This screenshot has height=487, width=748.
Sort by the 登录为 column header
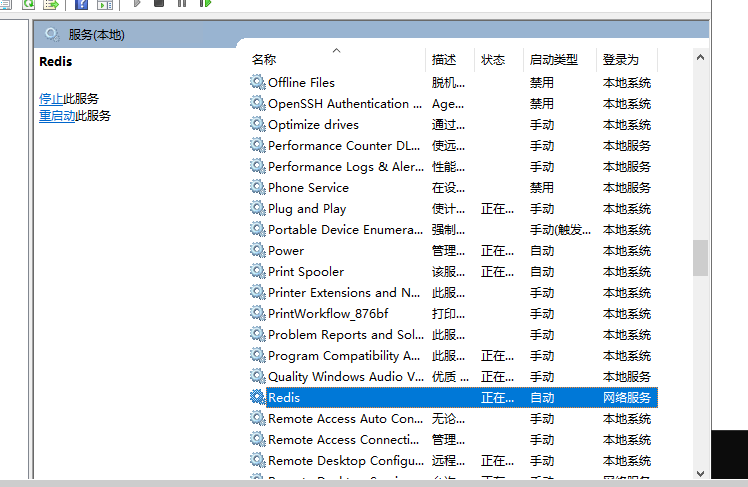[627, 60]
